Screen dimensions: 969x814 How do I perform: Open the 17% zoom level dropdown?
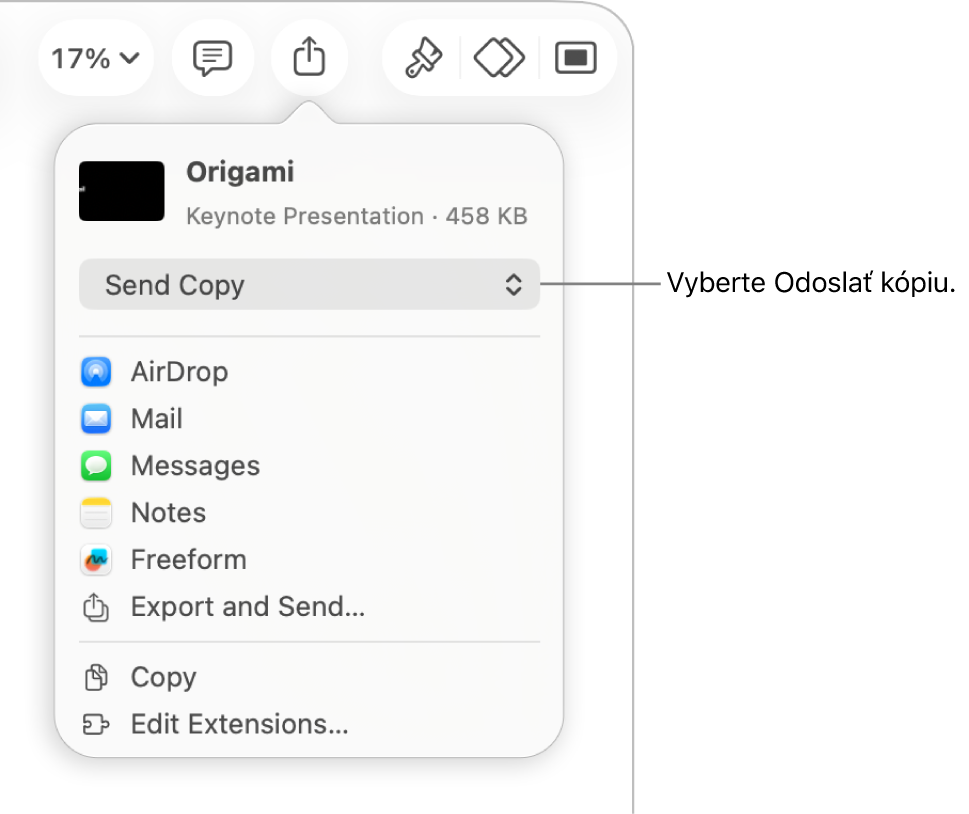(95, 58)
